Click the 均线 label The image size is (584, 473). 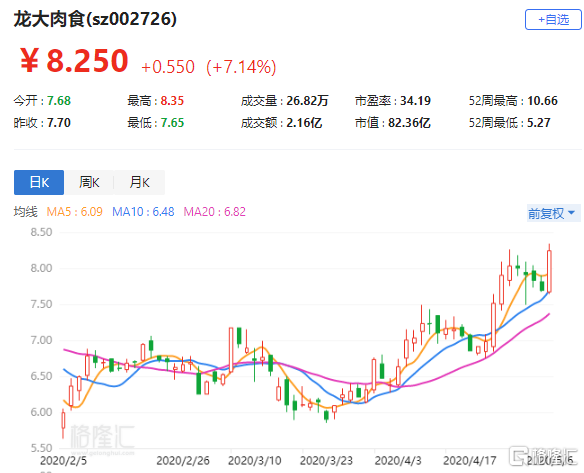pos(26,212)
